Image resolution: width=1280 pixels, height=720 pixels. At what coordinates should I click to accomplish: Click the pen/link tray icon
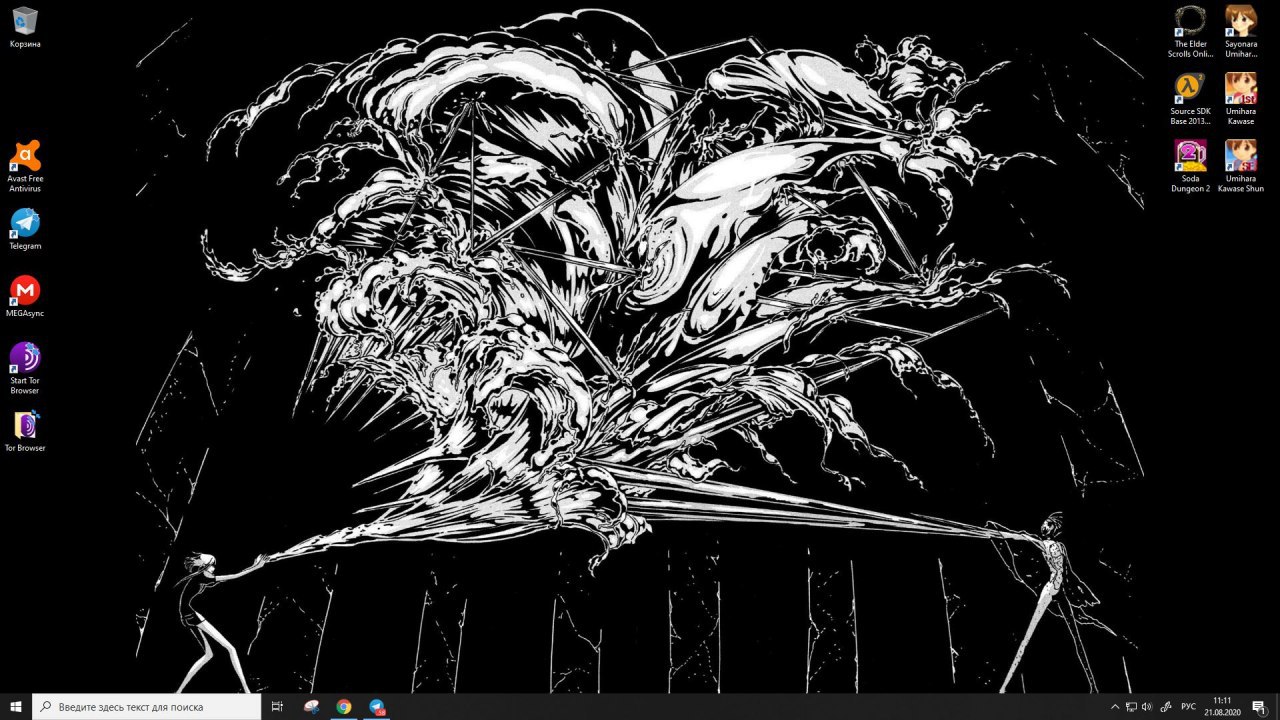click(1166, 707)
